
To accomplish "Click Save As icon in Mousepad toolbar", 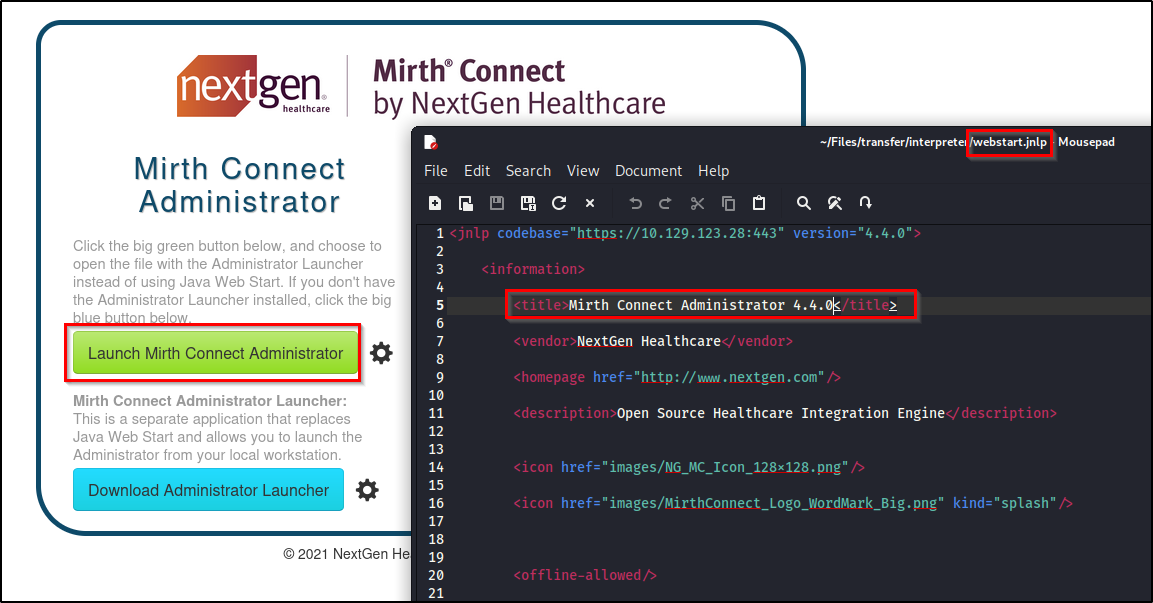I will (x=528, y=203).
